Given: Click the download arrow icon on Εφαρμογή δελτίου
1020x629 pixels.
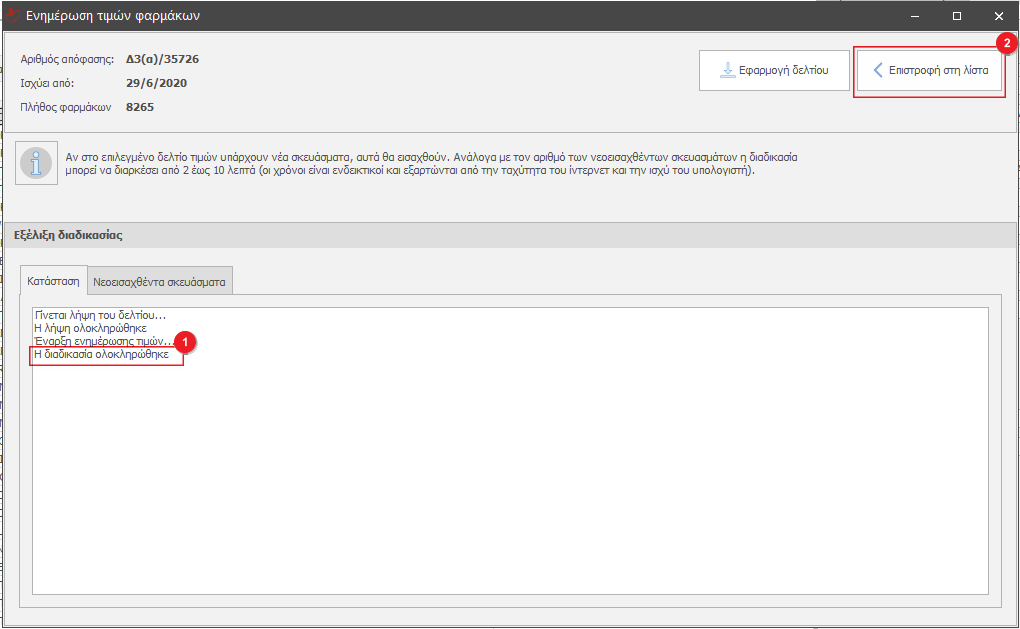Looking at the screenshot, I should pos(727,71).
